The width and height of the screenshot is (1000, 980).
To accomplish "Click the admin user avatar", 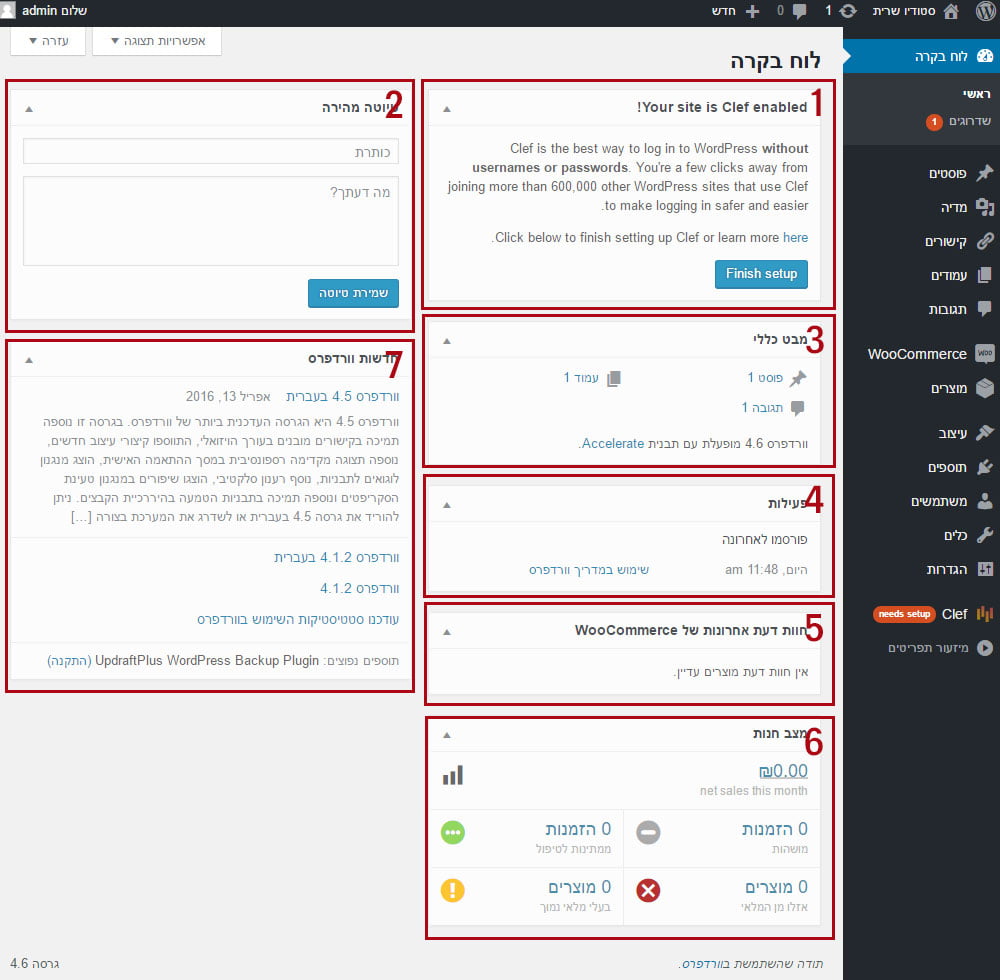I will click(x=8, y=10).
